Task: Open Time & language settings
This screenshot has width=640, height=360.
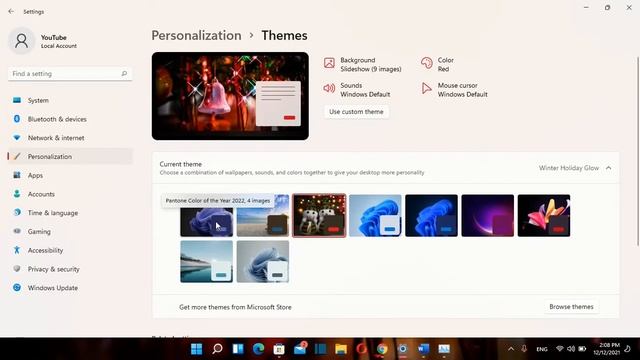Action: tap(70, 213)
